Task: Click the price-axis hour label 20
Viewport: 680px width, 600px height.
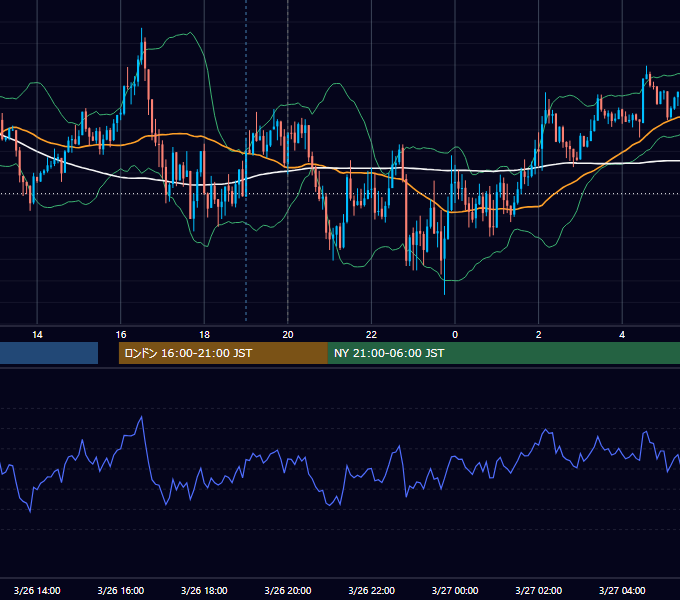Action: [x=288, y=335]
